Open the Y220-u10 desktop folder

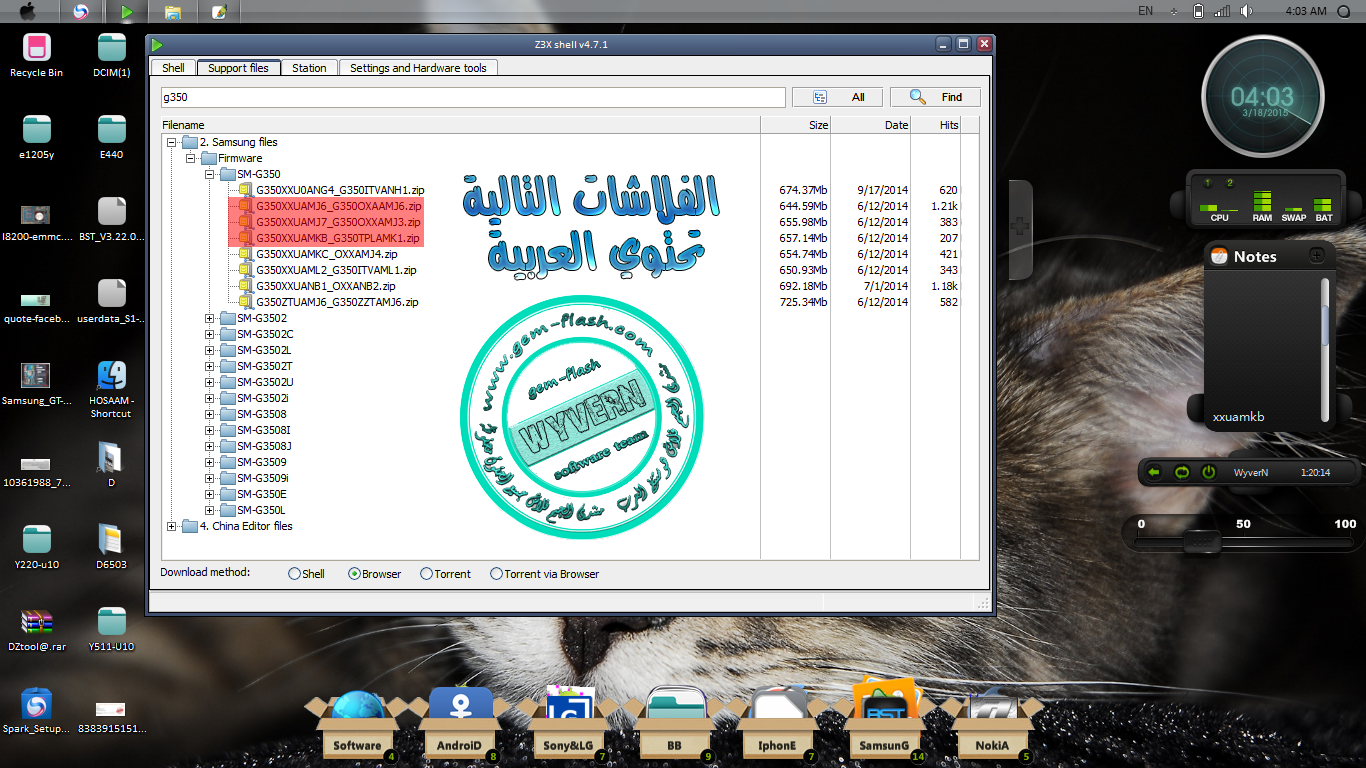(37, 547)
